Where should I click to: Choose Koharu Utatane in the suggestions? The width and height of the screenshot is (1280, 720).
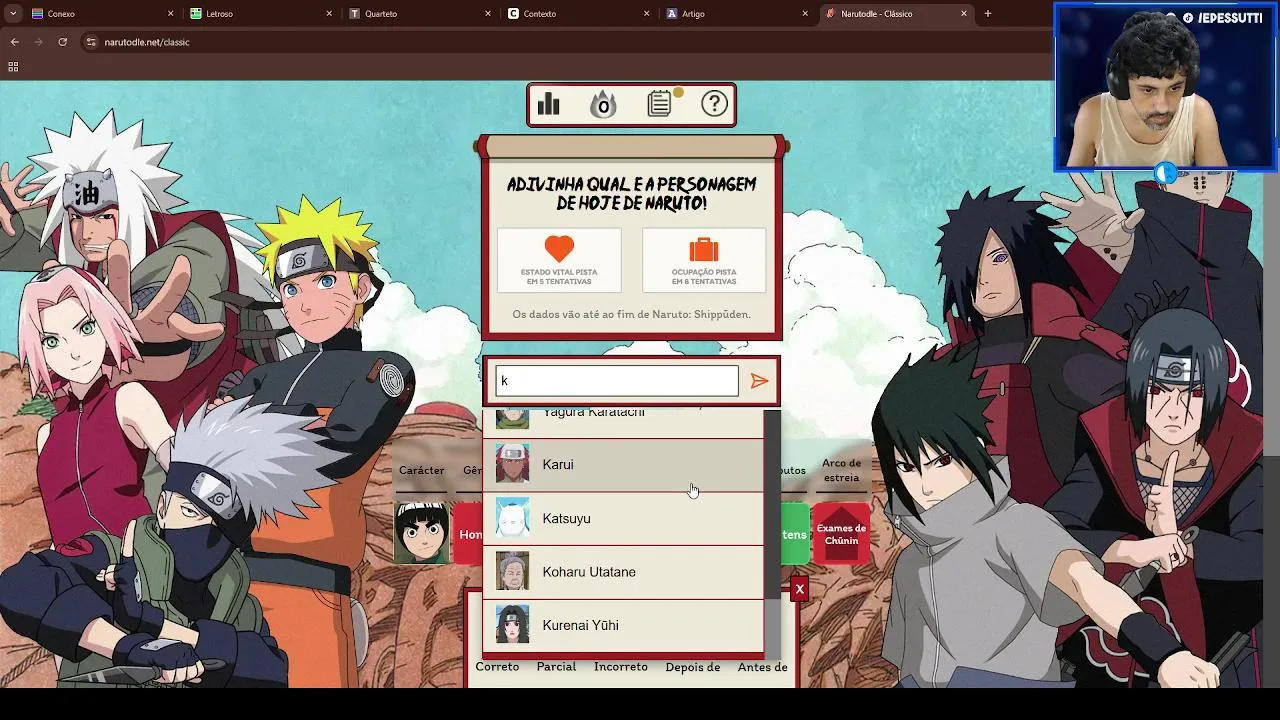[623, 572]
